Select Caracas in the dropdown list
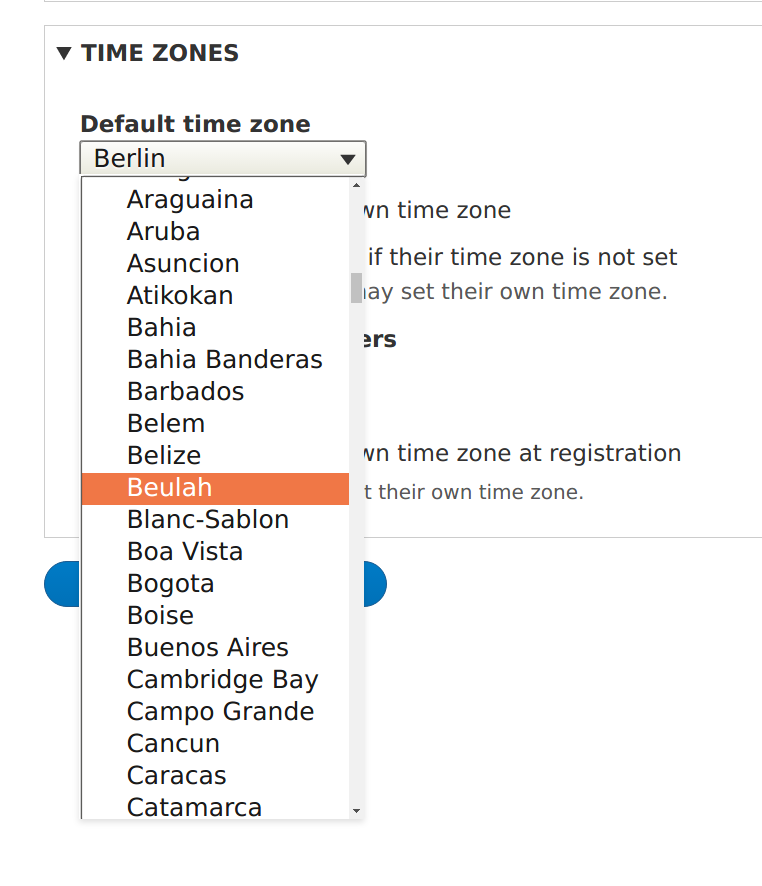The width and height of the screenshot is (762, 886). (176, 775)
